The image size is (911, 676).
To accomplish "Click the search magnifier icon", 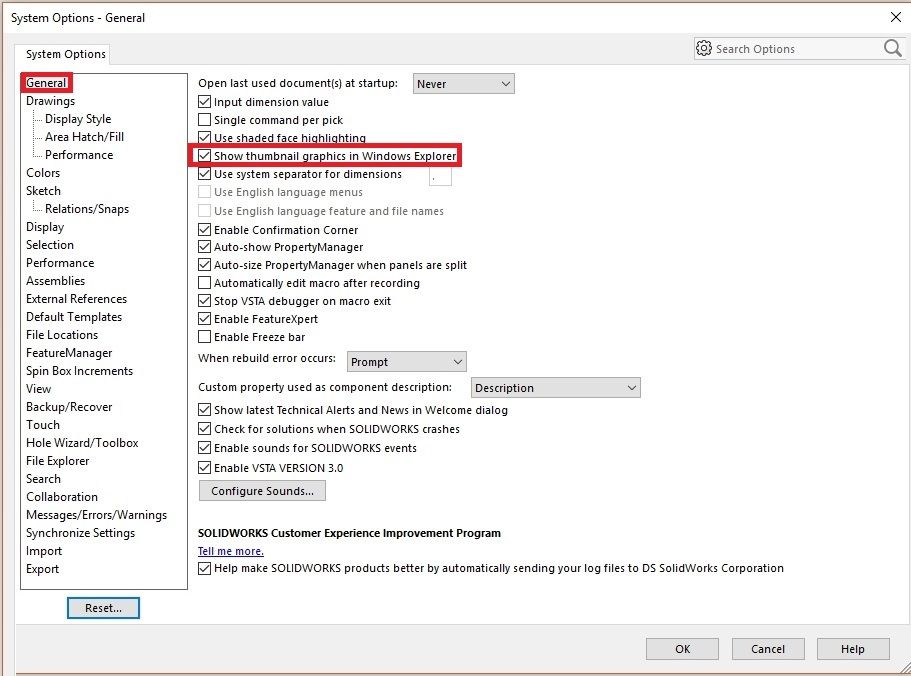I will (x=892, y=48).
